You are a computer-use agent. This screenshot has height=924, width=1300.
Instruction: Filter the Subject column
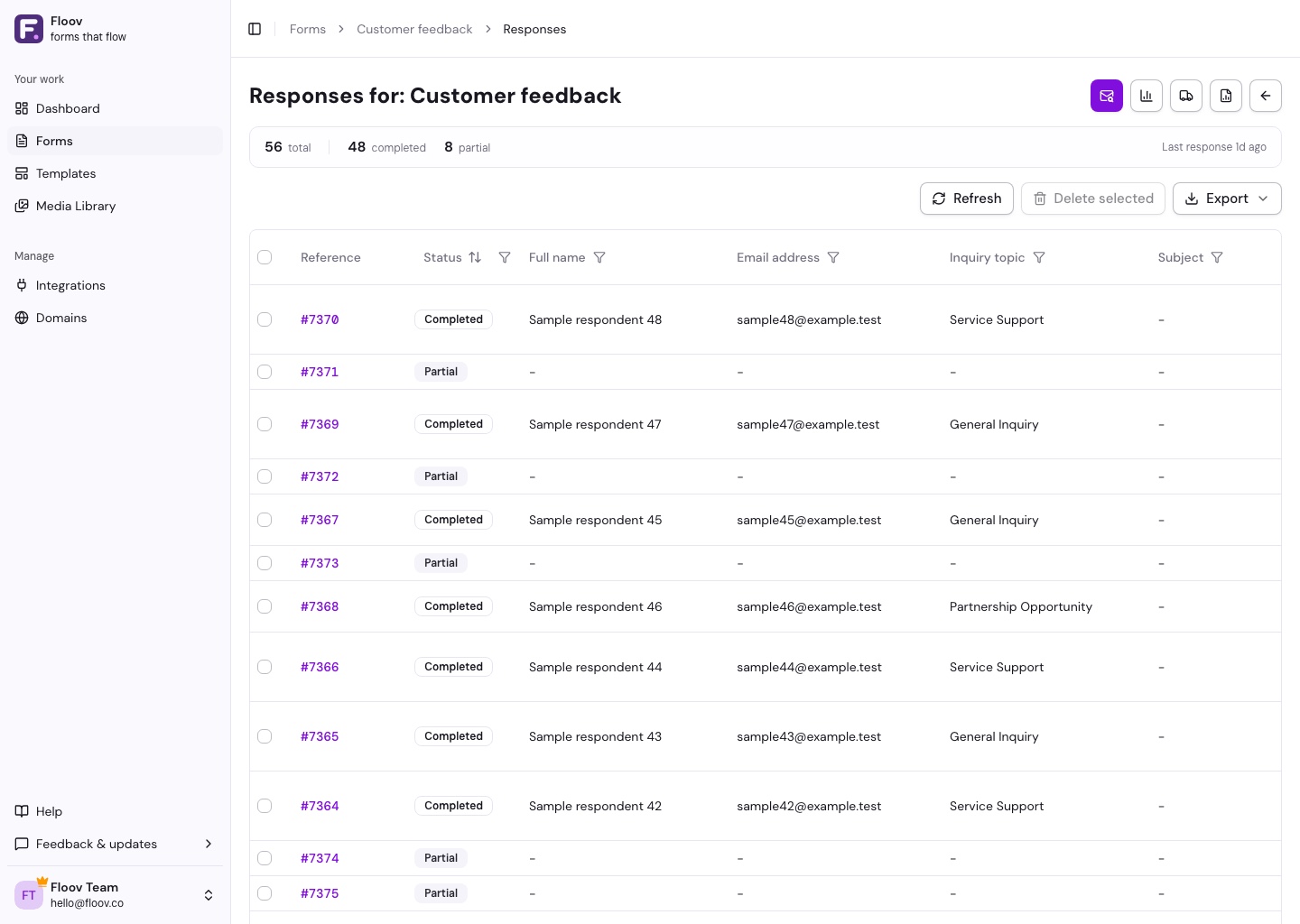pos(1217,257)
